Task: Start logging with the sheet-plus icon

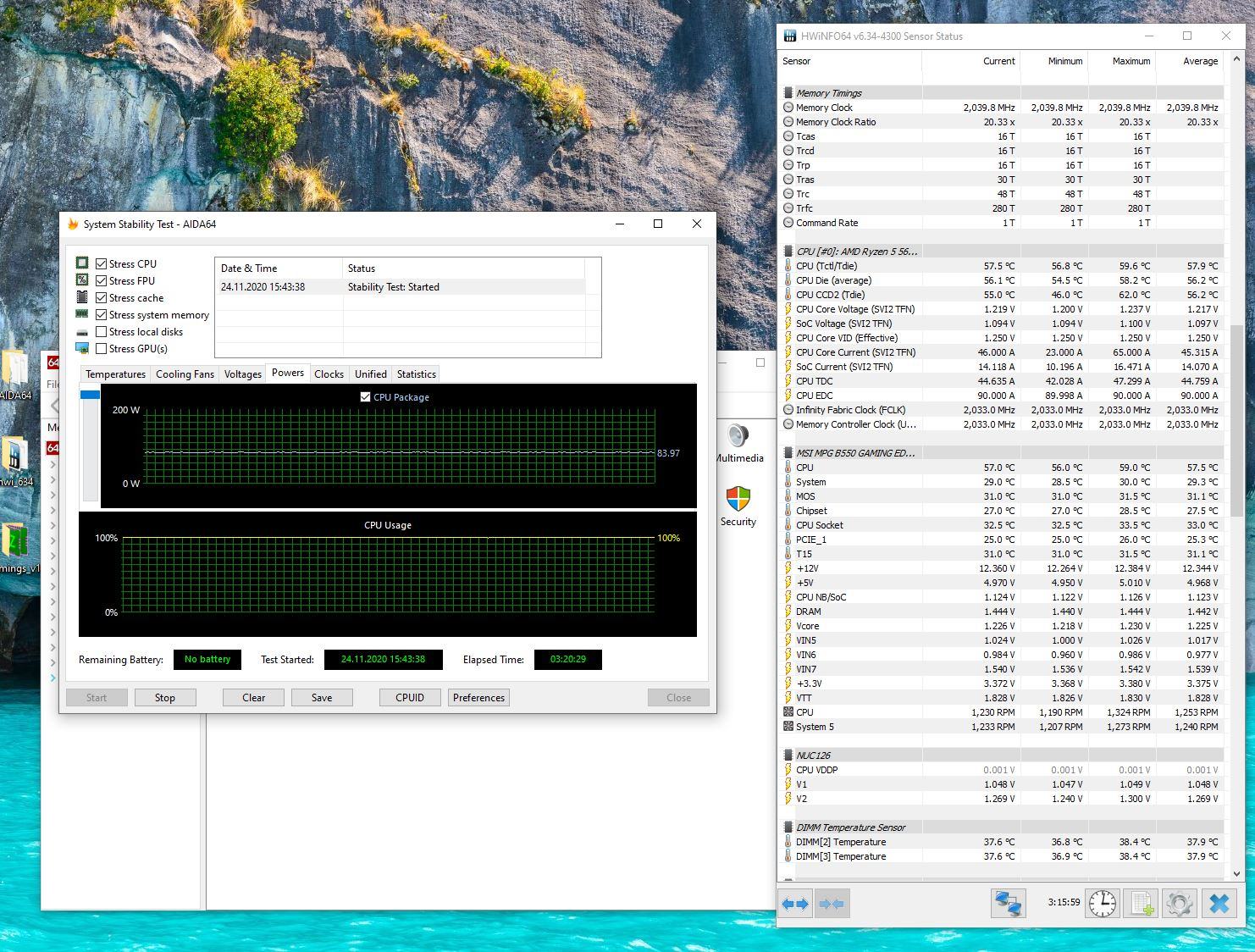Action: [1142, 904]
